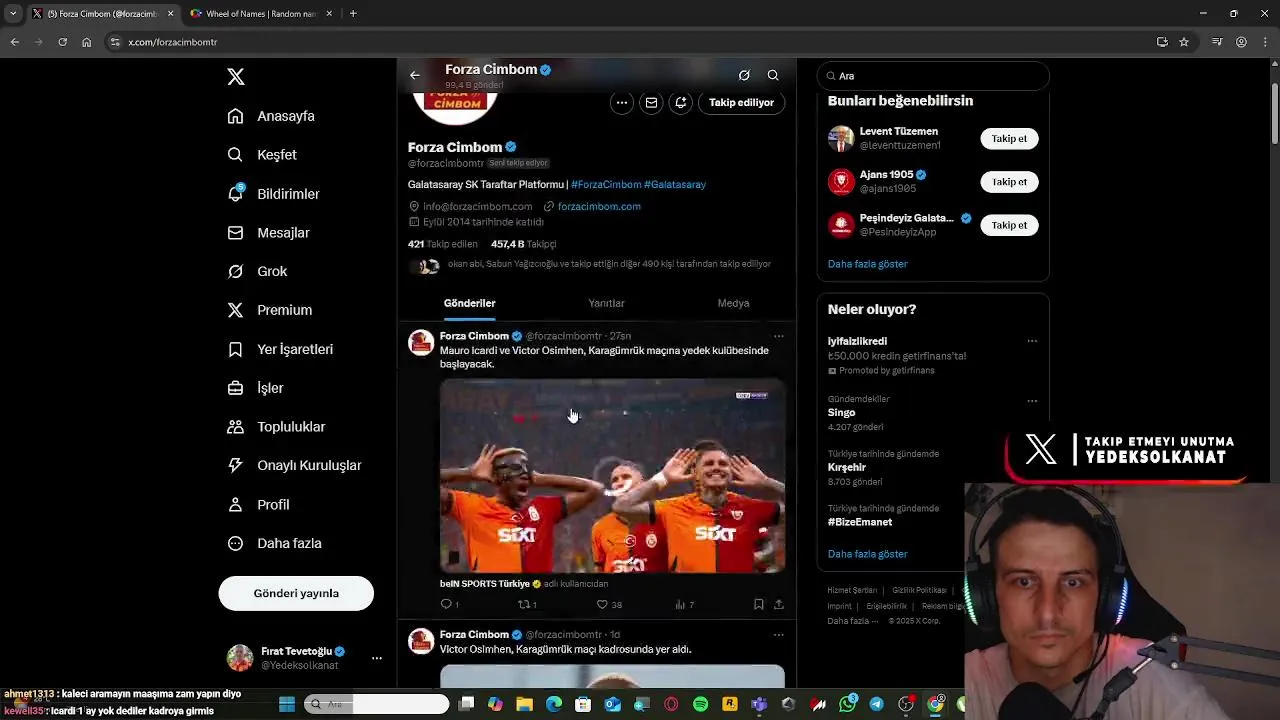This screenshot has width=1280, height=720.
Task: Open forzacimbom.com link
Action: point(599,207)
